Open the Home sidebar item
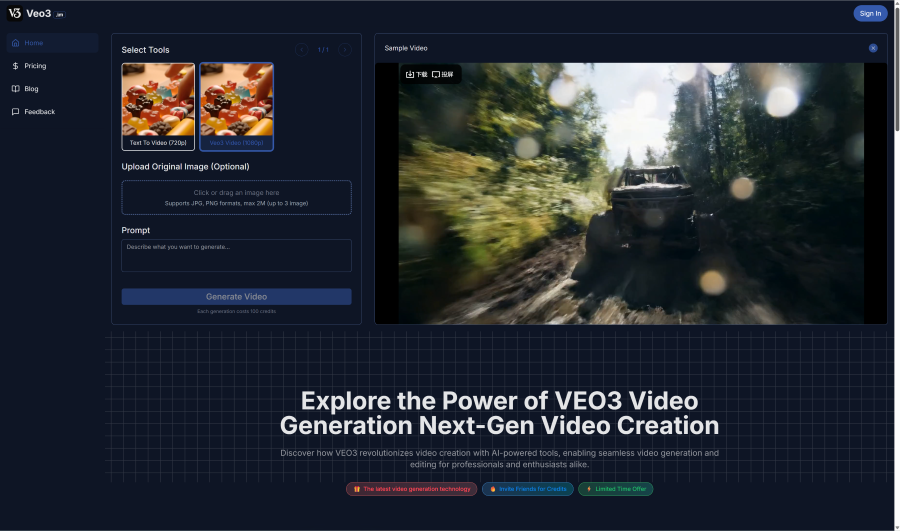Viewport: 900px width, 531px height. coord(52,43)
